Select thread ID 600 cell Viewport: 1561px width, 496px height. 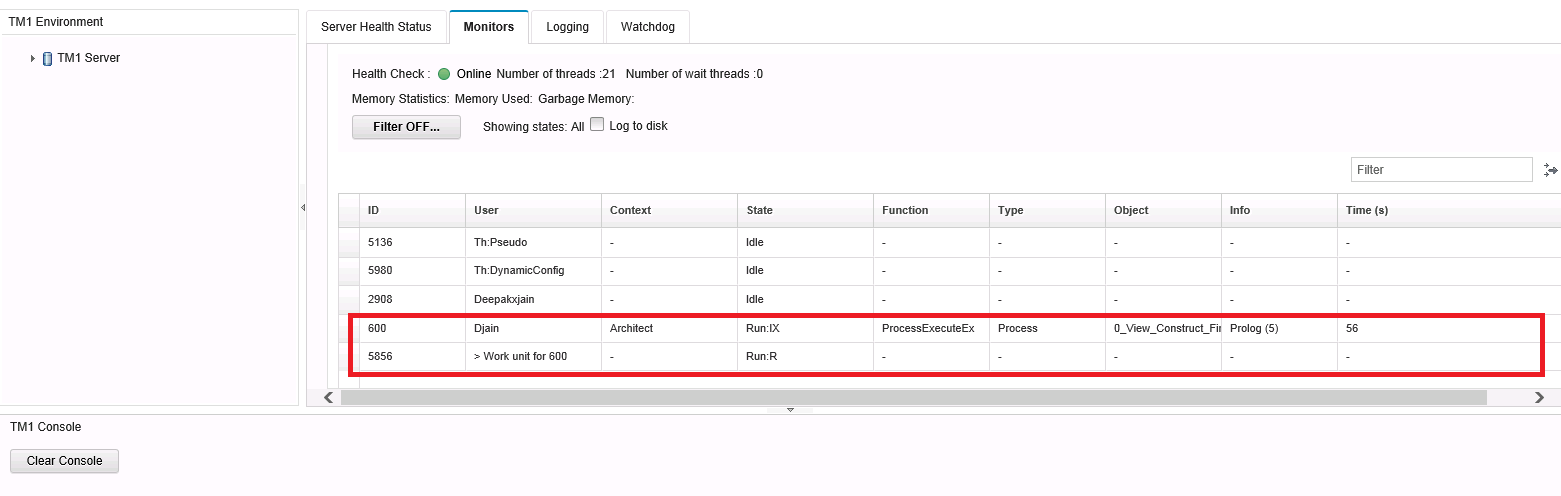point(413,328)
